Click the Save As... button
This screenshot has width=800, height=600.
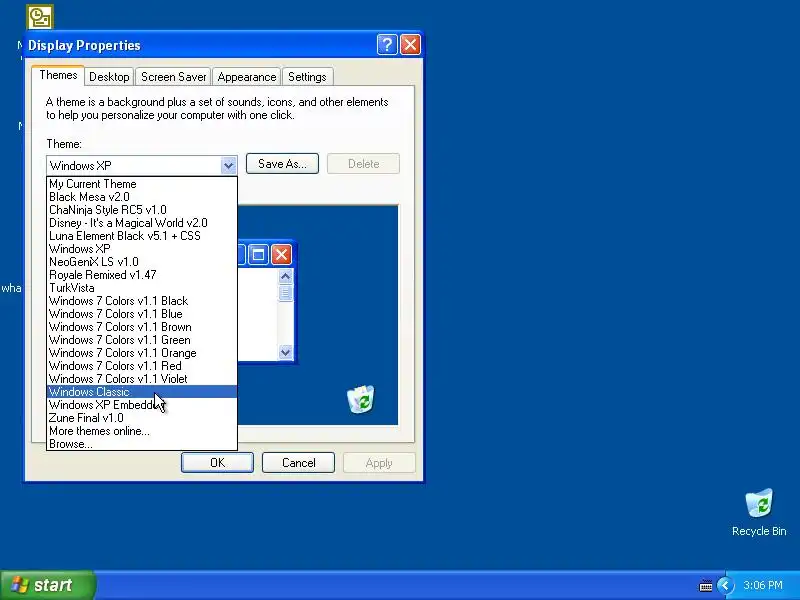282,164
